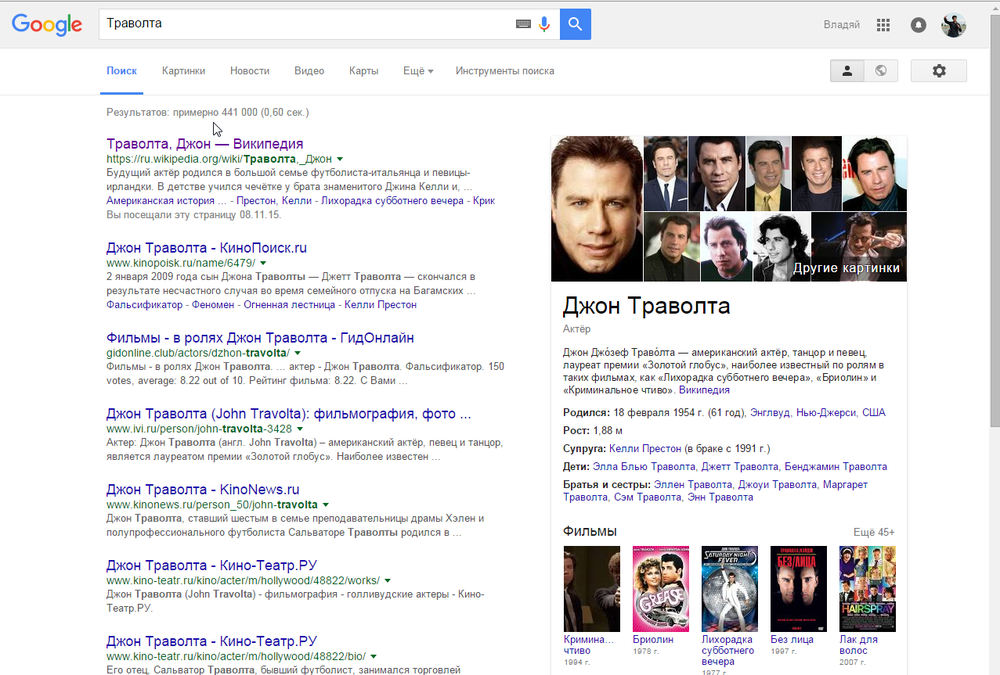Click the Google logo
1000x675 pixels.
47,25
